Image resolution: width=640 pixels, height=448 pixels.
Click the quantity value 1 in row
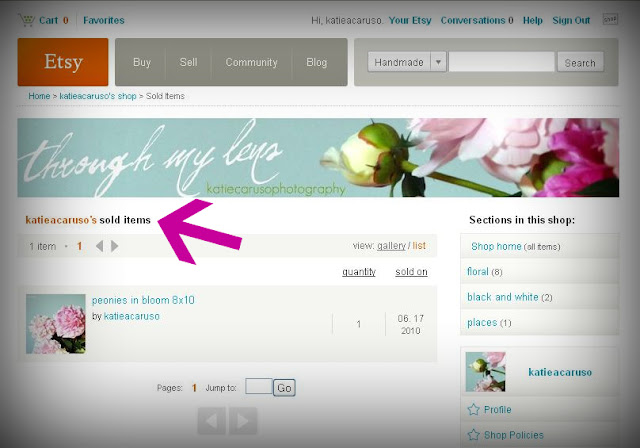click(x=358, y=324)
